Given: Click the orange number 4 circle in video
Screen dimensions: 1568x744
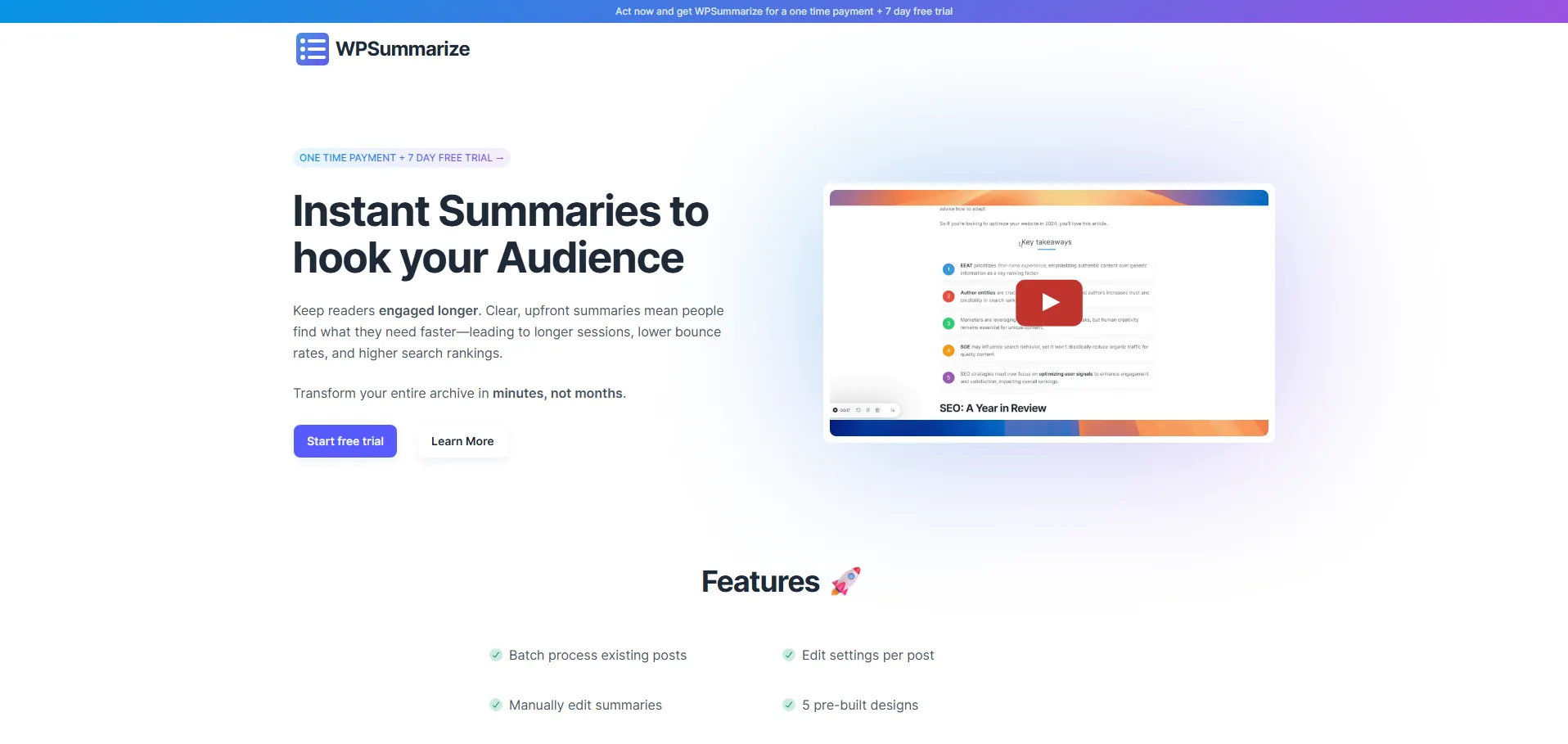Looking at the screenshot, I should tap(948, 350).
